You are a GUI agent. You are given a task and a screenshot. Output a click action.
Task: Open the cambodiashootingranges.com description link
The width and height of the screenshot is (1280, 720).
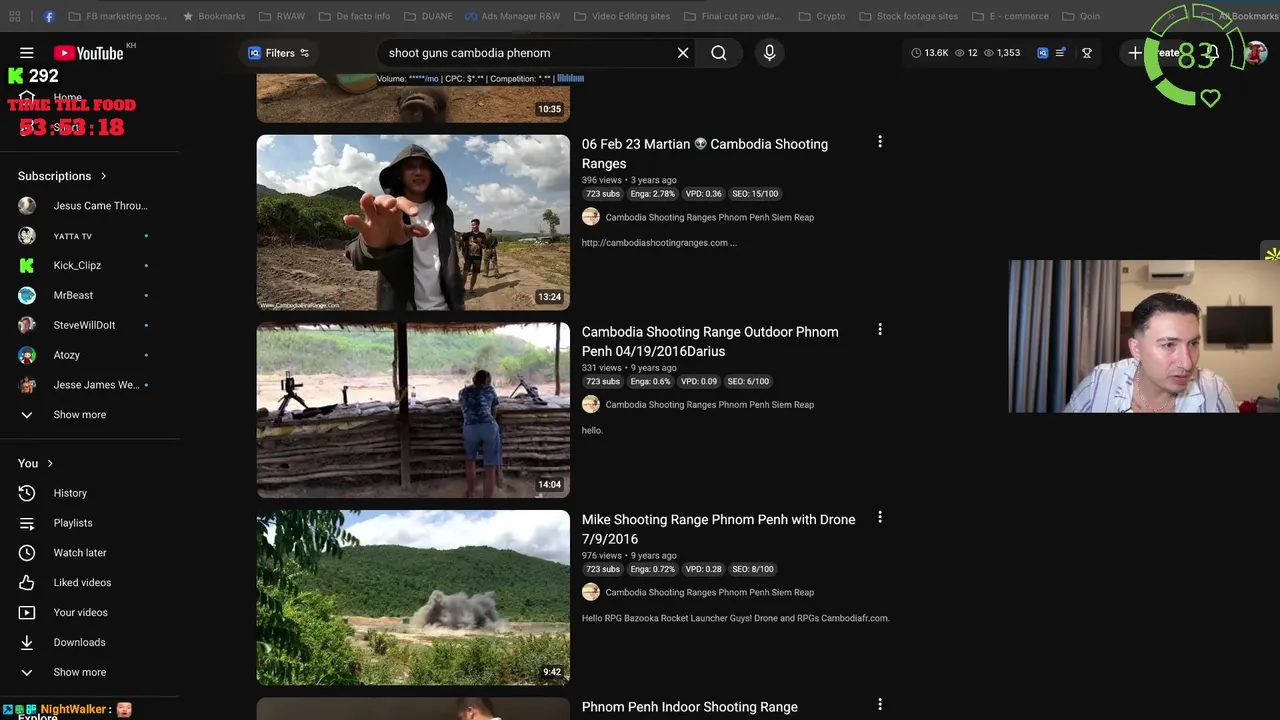pos(659,243)
